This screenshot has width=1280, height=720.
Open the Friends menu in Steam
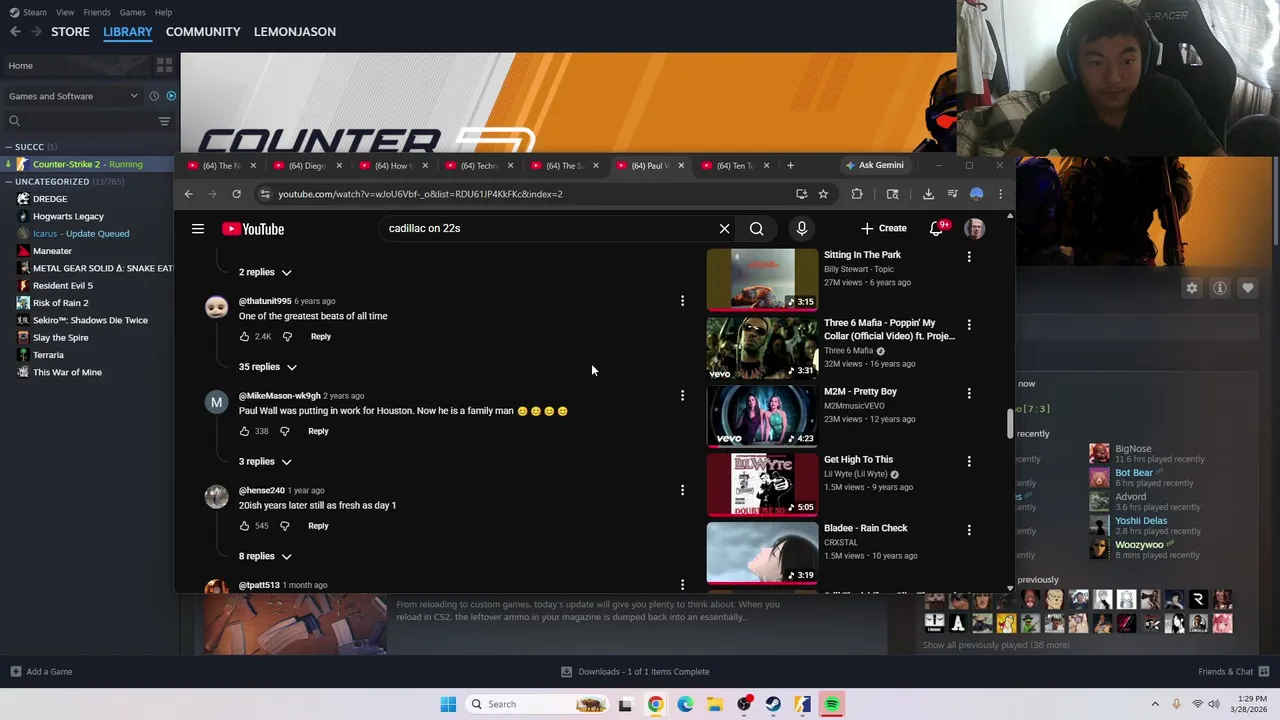(x=97, y=12)
